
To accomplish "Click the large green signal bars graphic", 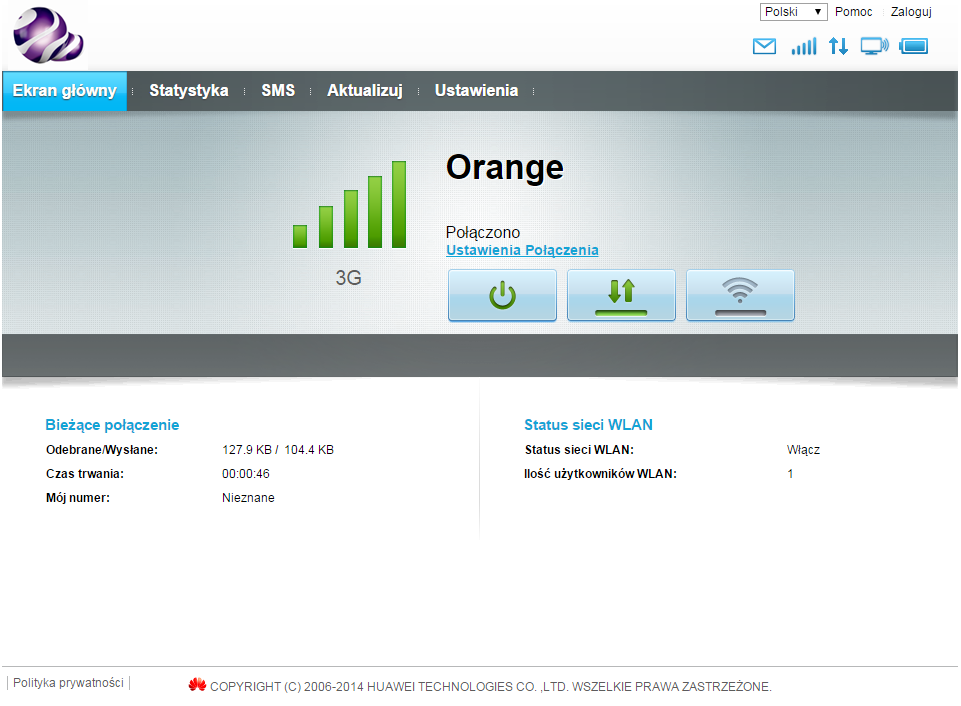I will click(x=349, y=205).
